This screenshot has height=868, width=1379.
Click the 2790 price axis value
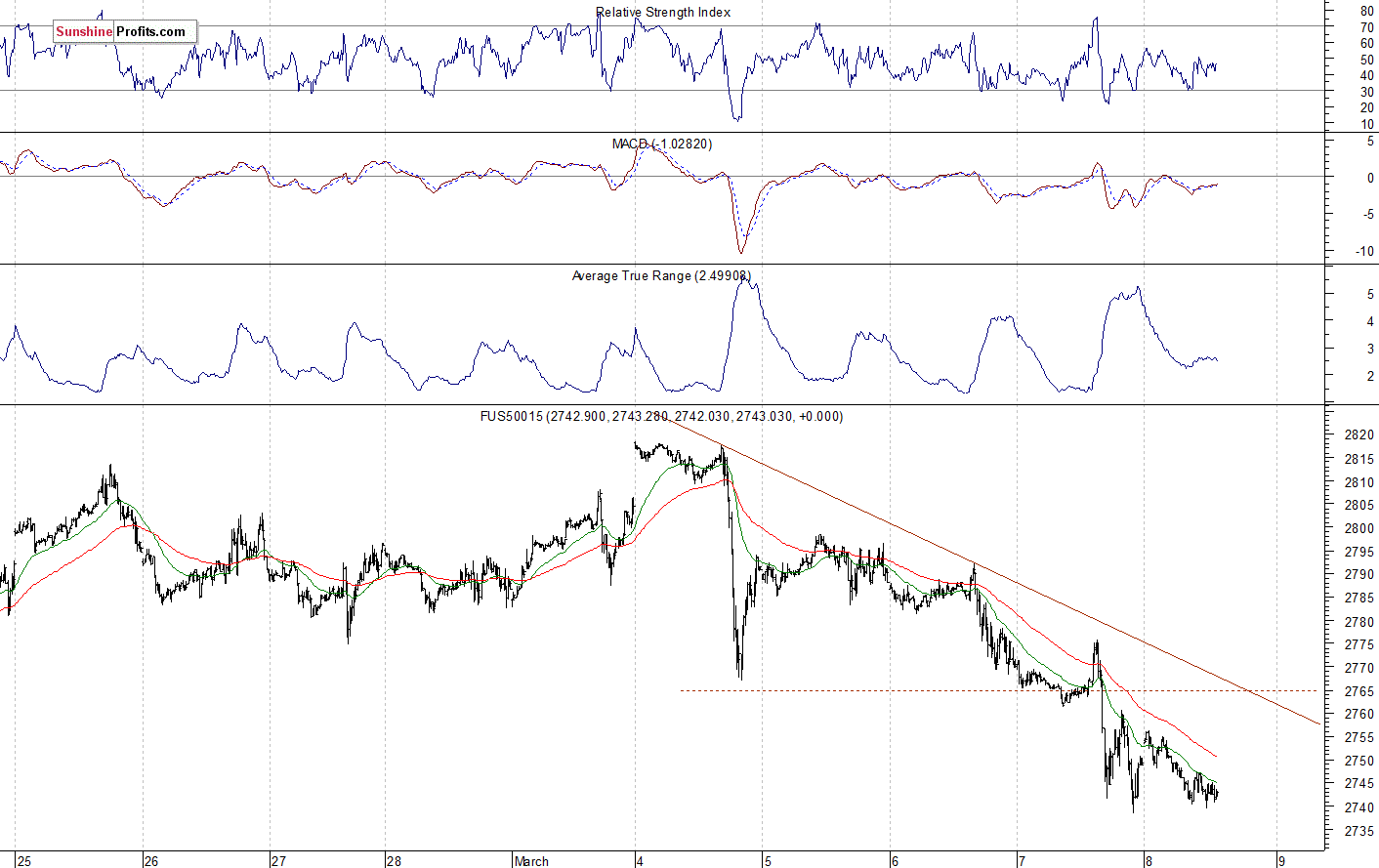(x=1358, y=575)
